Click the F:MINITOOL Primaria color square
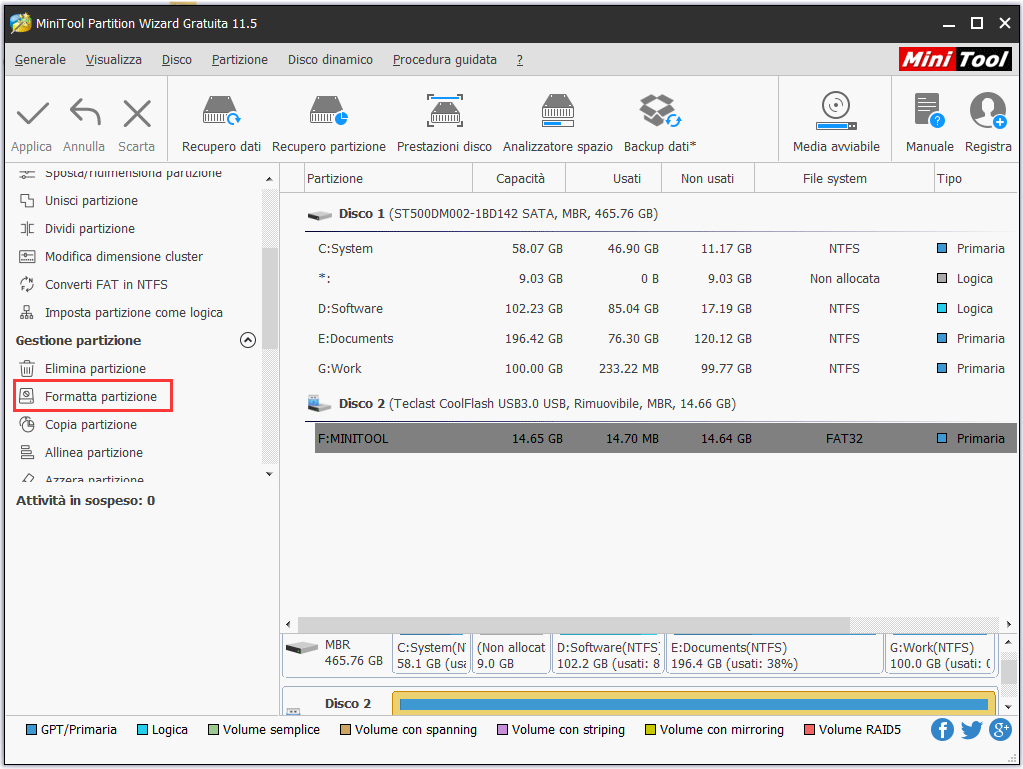Screen dimensions: 1023x769 tap(942, 439)
